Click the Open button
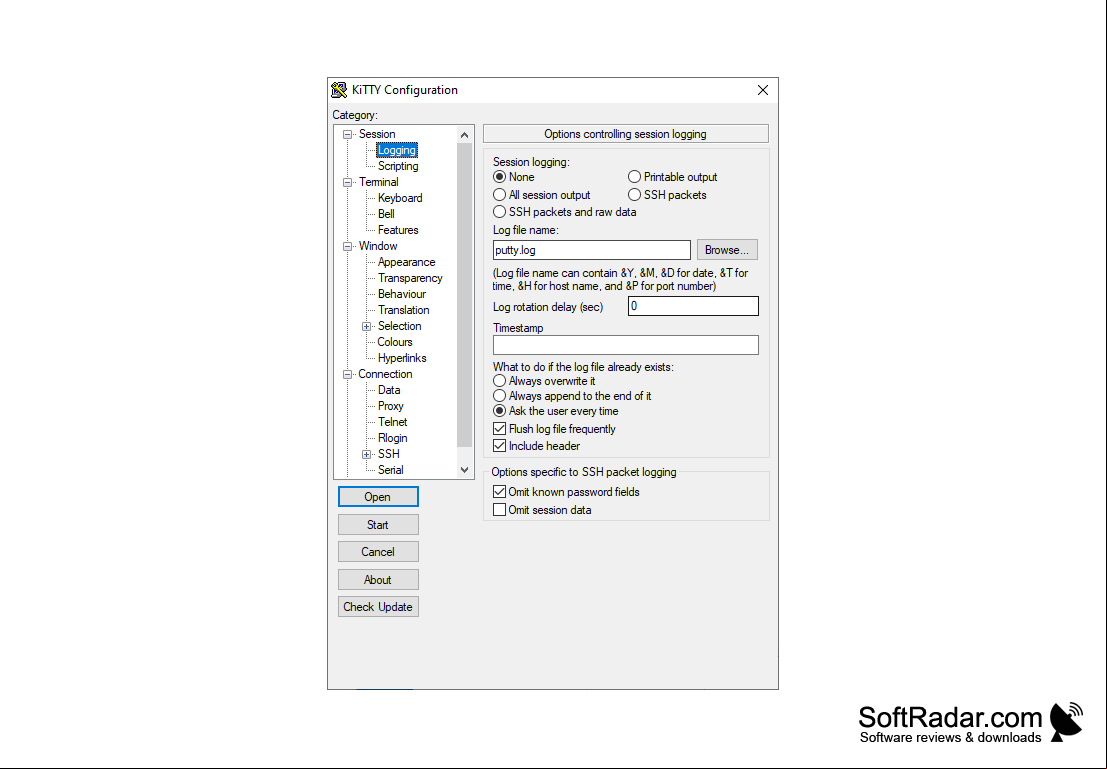The height and width of the screenshot is (769, 1107). [378, 496]
